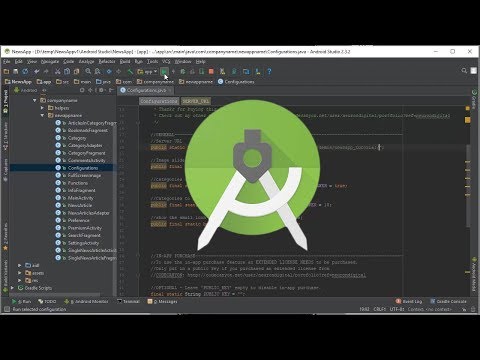
Task: Select NewsArticle class in project tree
Action: [x=80, y=205]
